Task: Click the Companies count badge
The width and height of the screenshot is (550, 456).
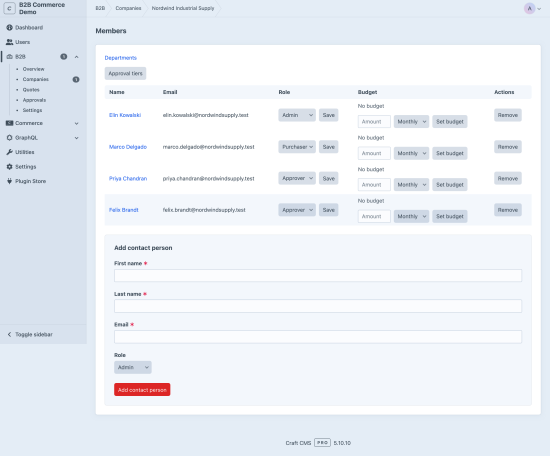Action: 76,79
